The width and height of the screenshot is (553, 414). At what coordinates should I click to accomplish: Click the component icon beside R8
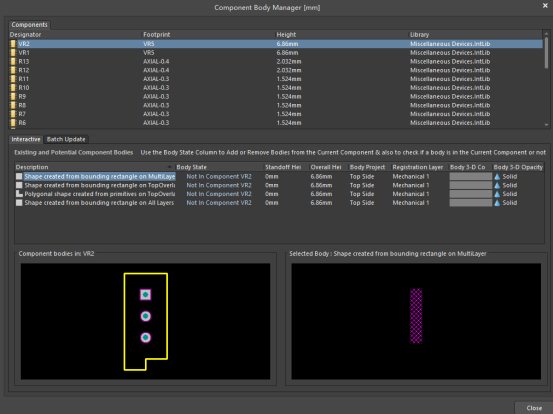pos(13,105)
